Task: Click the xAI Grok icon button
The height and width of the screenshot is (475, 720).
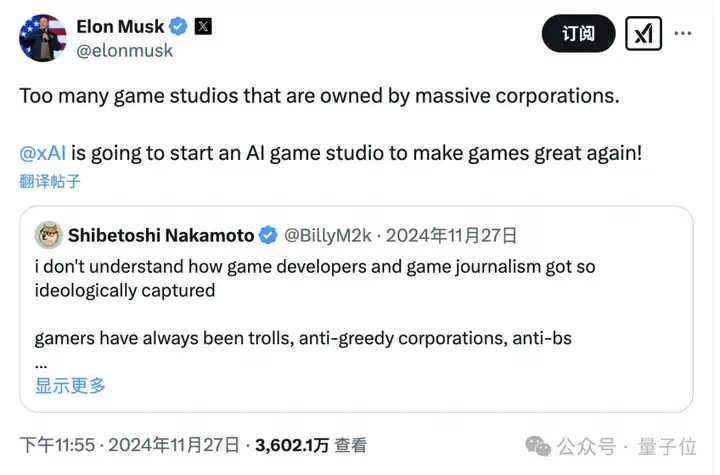Action: tap(643, 34)
